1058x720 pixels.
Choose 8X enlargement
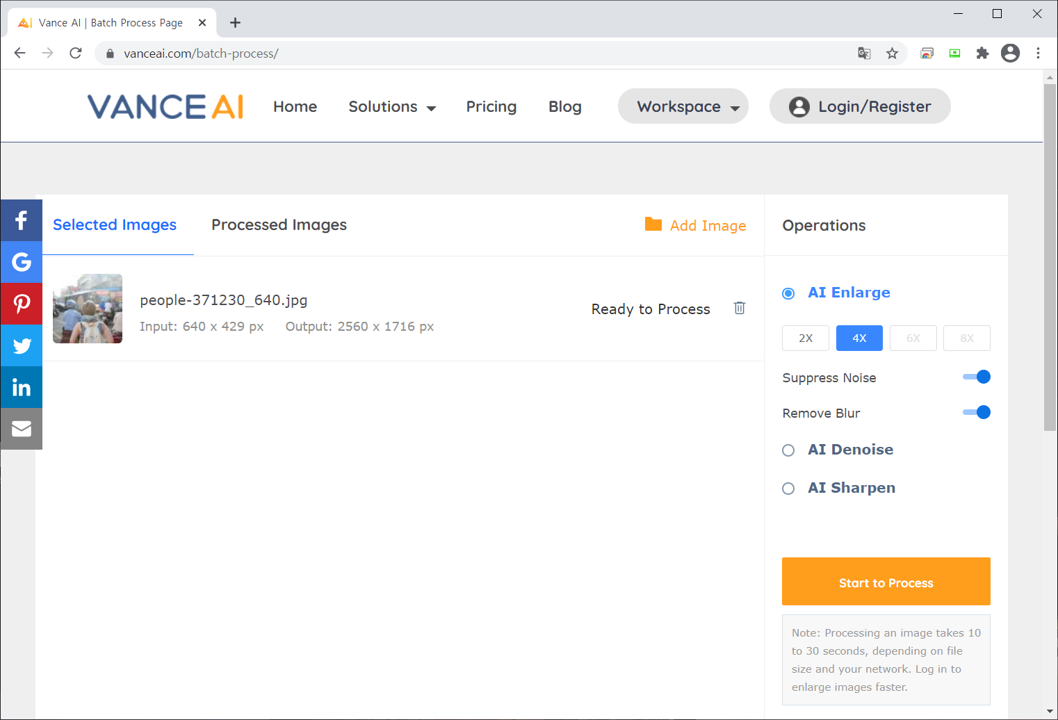point(967,338)
